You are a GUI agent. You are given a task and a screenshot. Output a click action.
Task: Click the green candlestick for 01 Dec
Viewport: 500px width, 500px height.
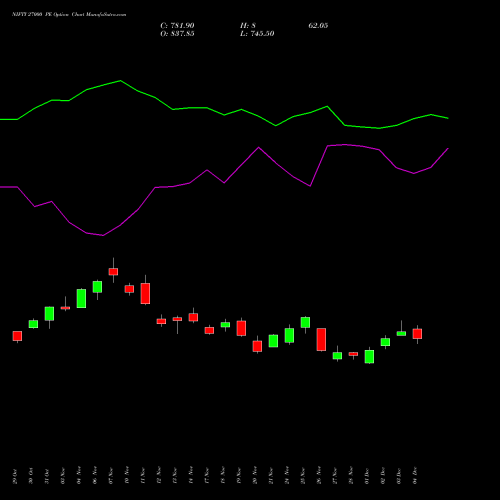point(369,356)
